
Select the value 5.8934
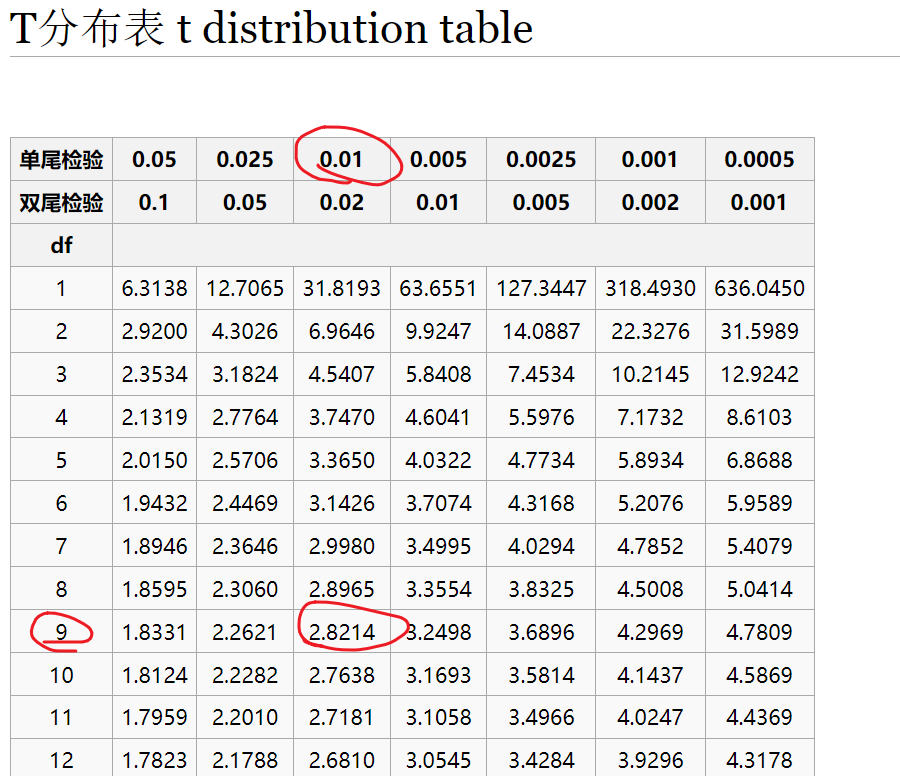click(x=650, y=460)
